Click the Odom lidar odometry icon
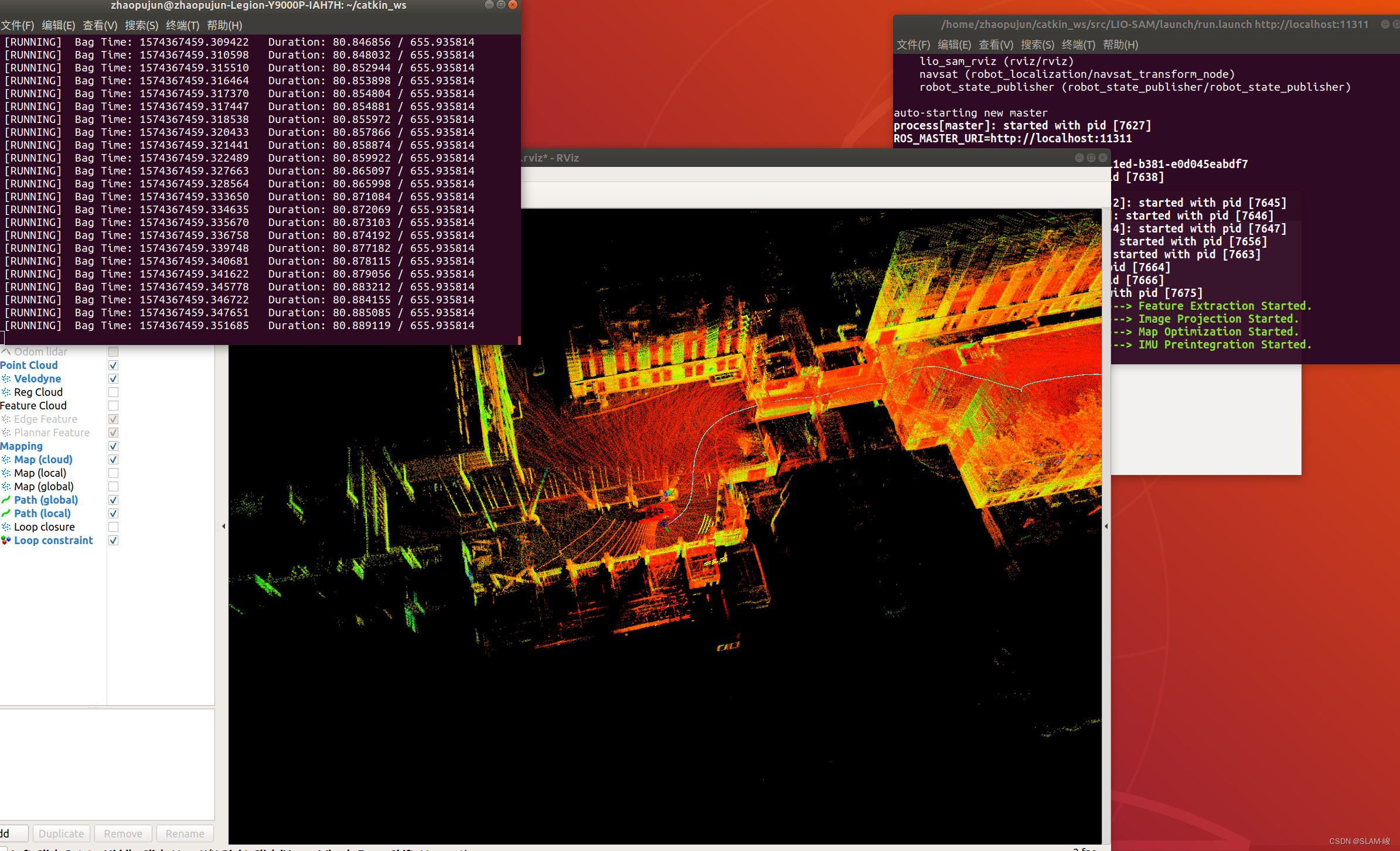Screen dimensions: 1400x851 pos(6,351)
